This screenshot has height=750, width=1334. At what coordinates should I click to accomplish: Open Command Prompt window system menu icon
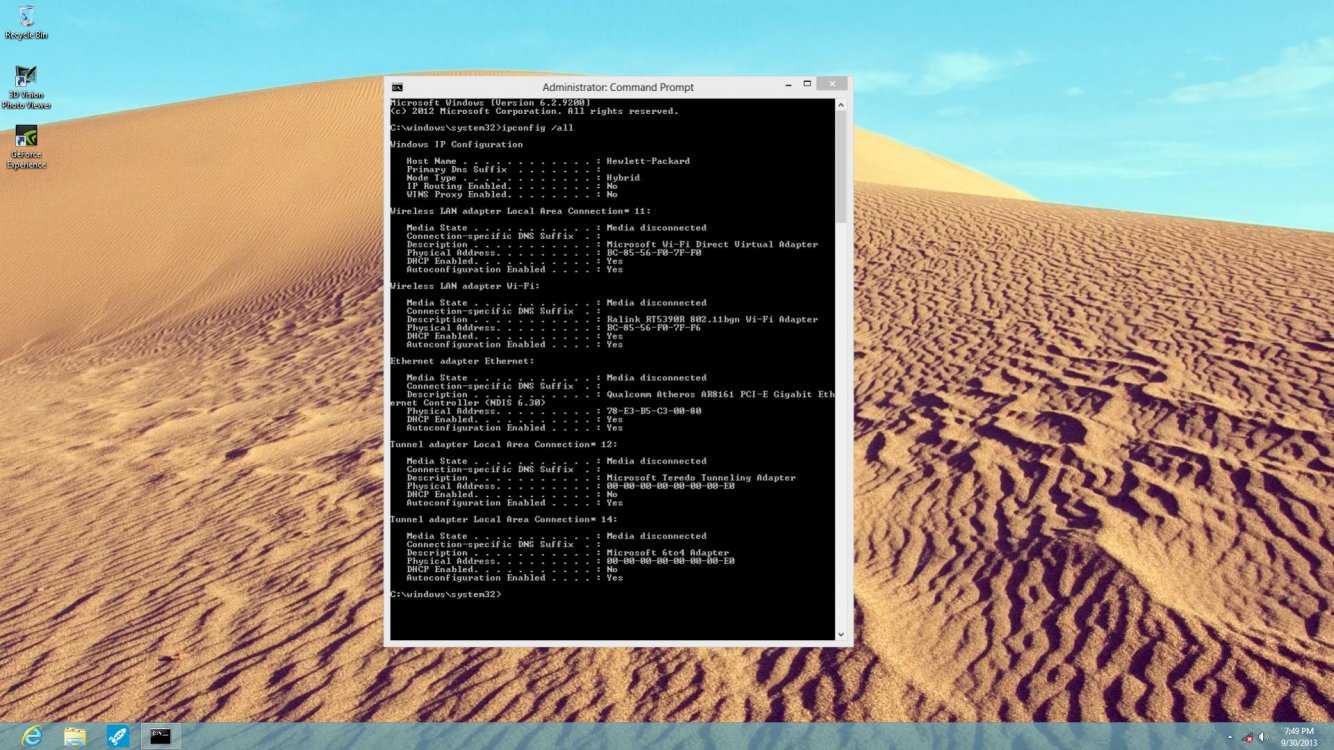pyautogui.click(x=397, y=87)
